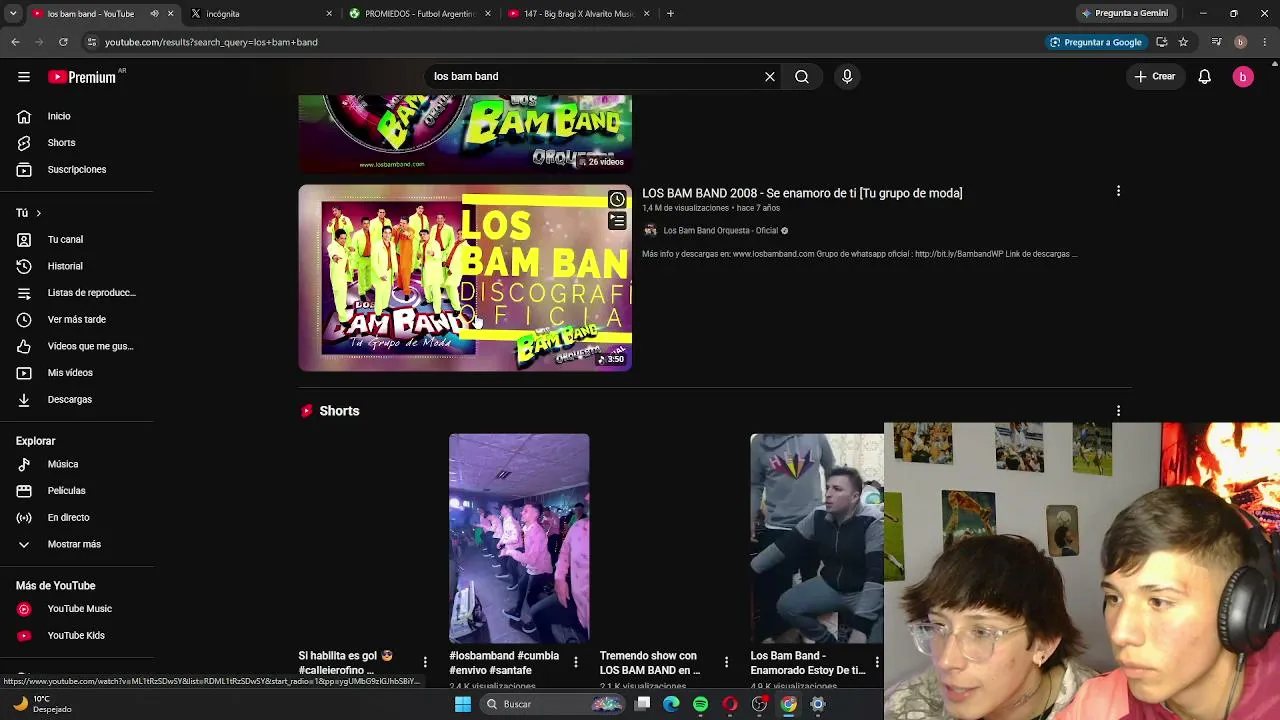
Task: Open options for #losbamband #cumbia short
Action: [575, 662]
